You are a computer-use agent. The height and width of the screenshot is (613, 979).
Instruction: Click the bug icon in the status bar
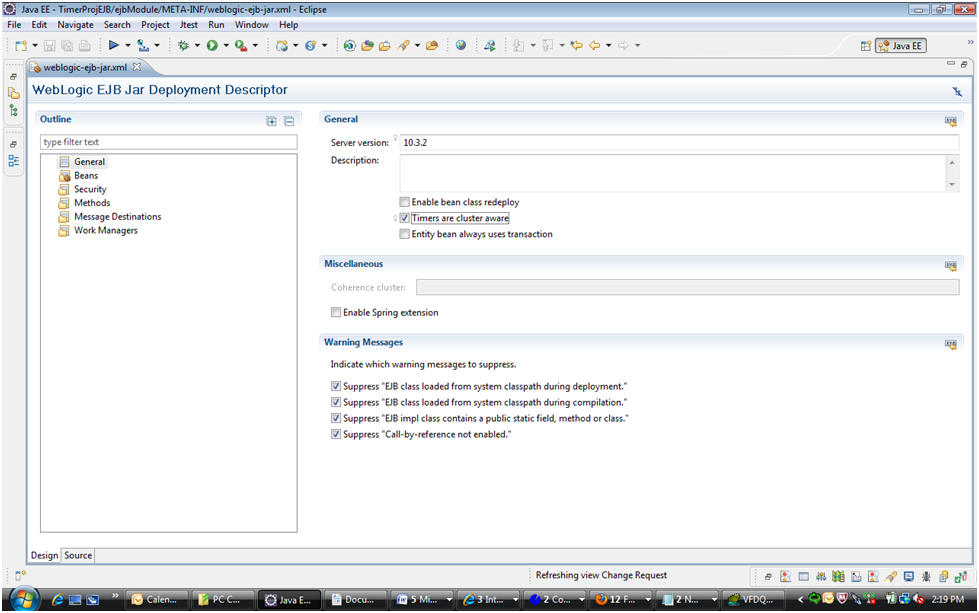coord(926,577)
